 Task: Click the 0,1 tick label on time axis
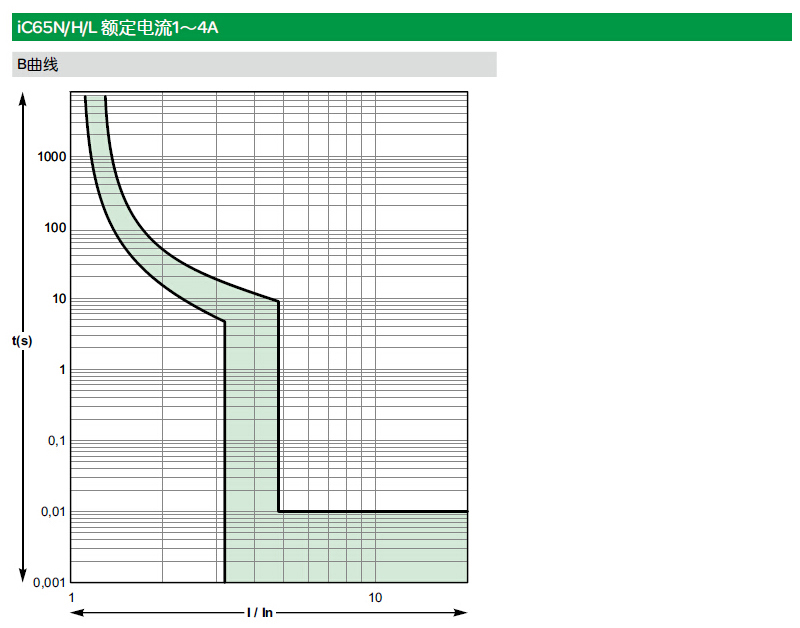(56, 441)
